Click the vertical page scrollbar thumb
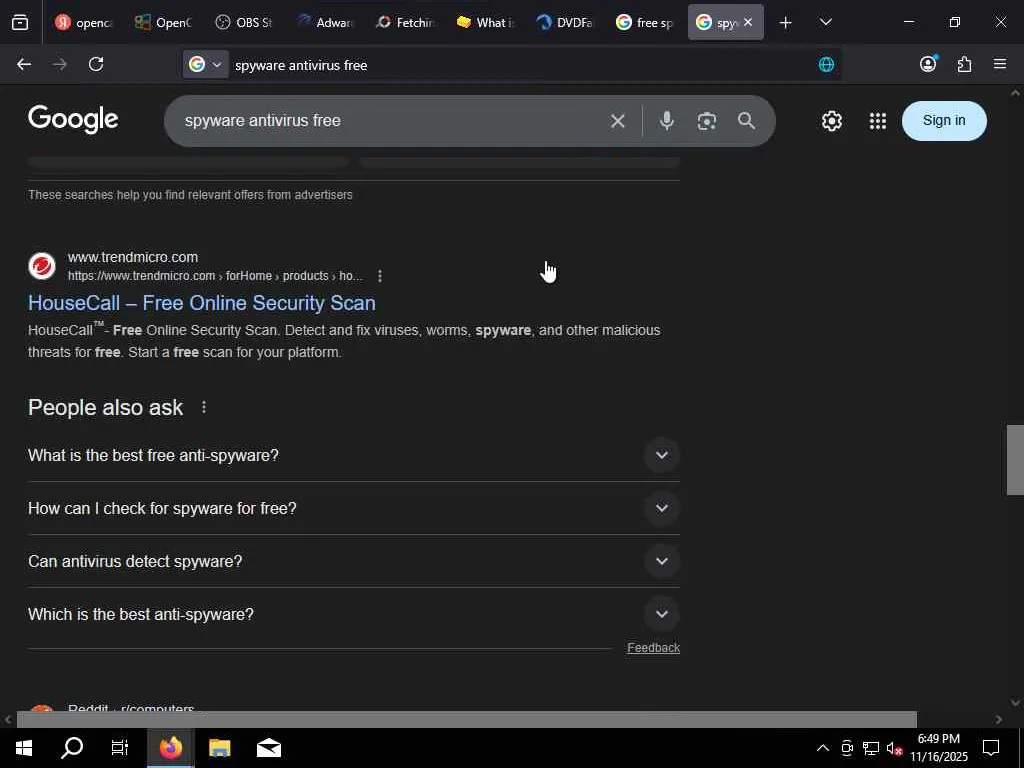This screenshot has width=1024, height=768. coord(1015,460)
